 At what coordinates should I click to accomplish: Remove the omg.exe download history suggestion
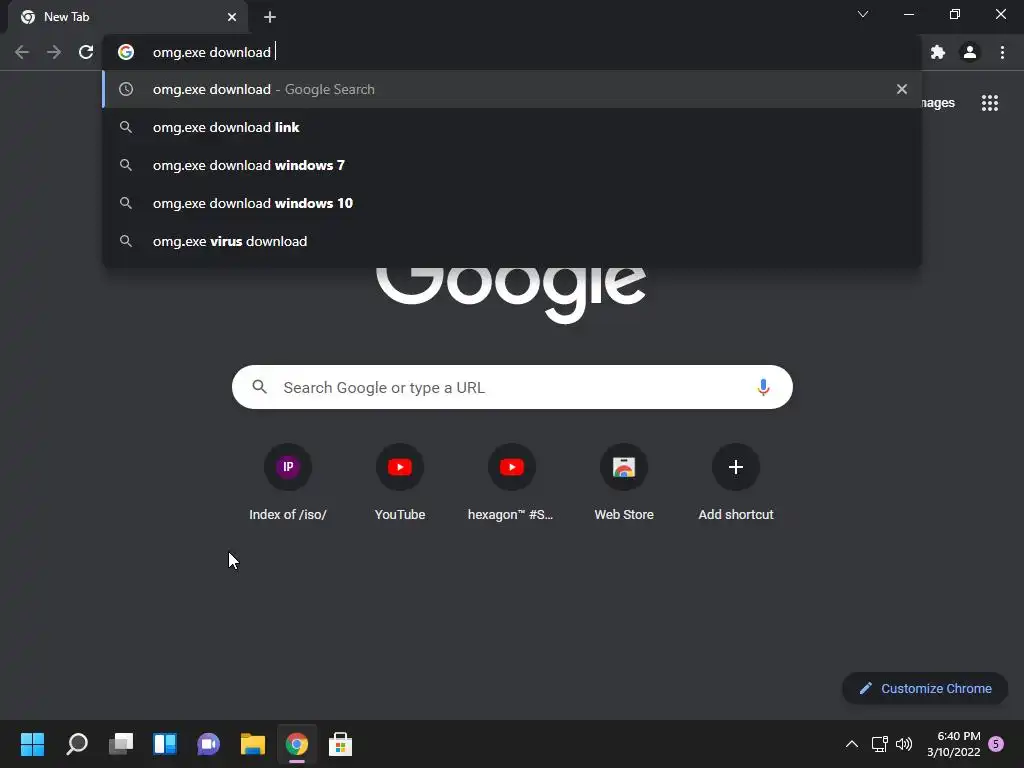pyautogui.click(x=902, y=89)
